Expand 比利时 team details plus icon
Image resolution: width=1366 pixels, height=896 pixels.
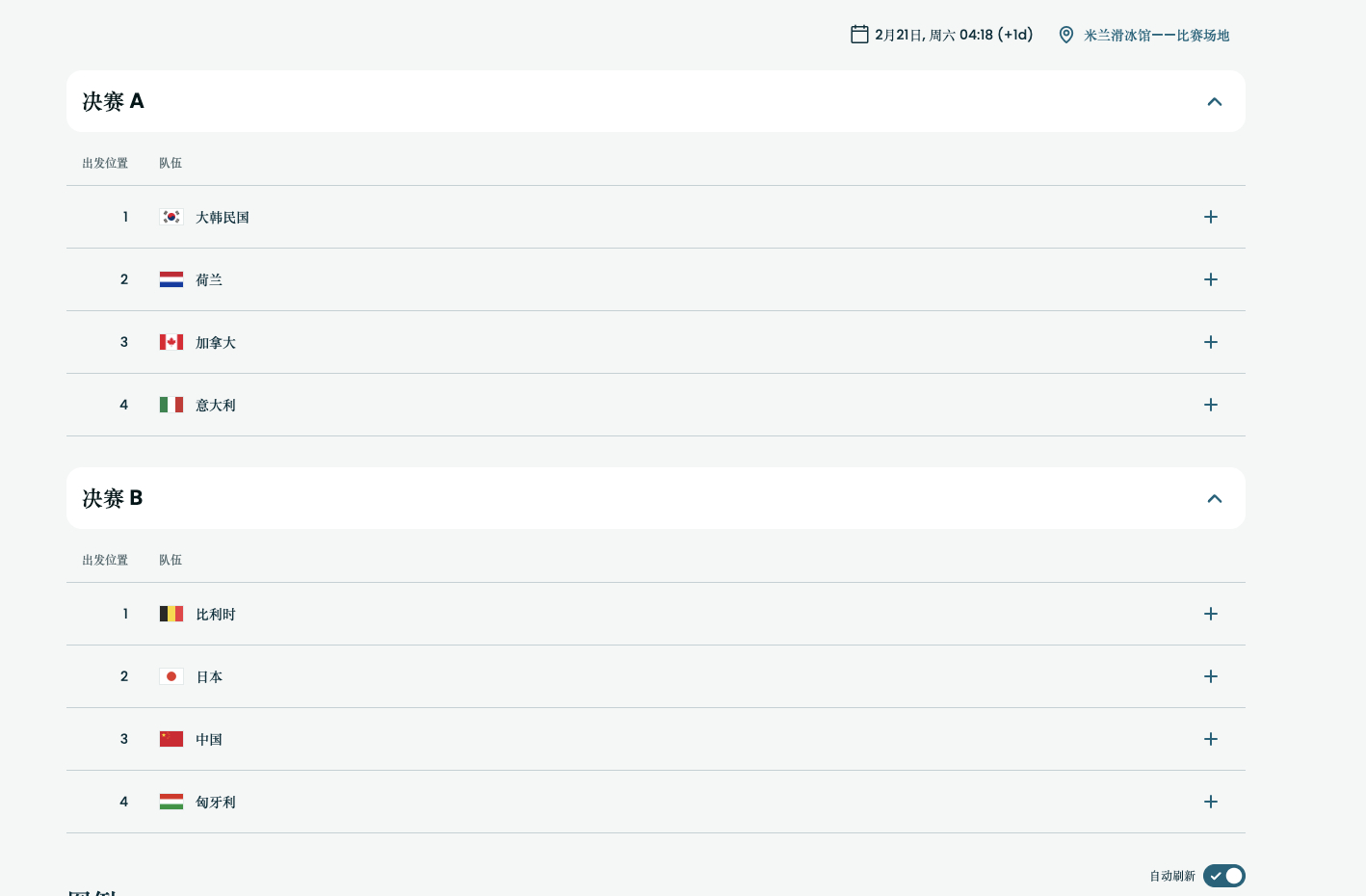pyautogui.click(x=1211, y=614)
